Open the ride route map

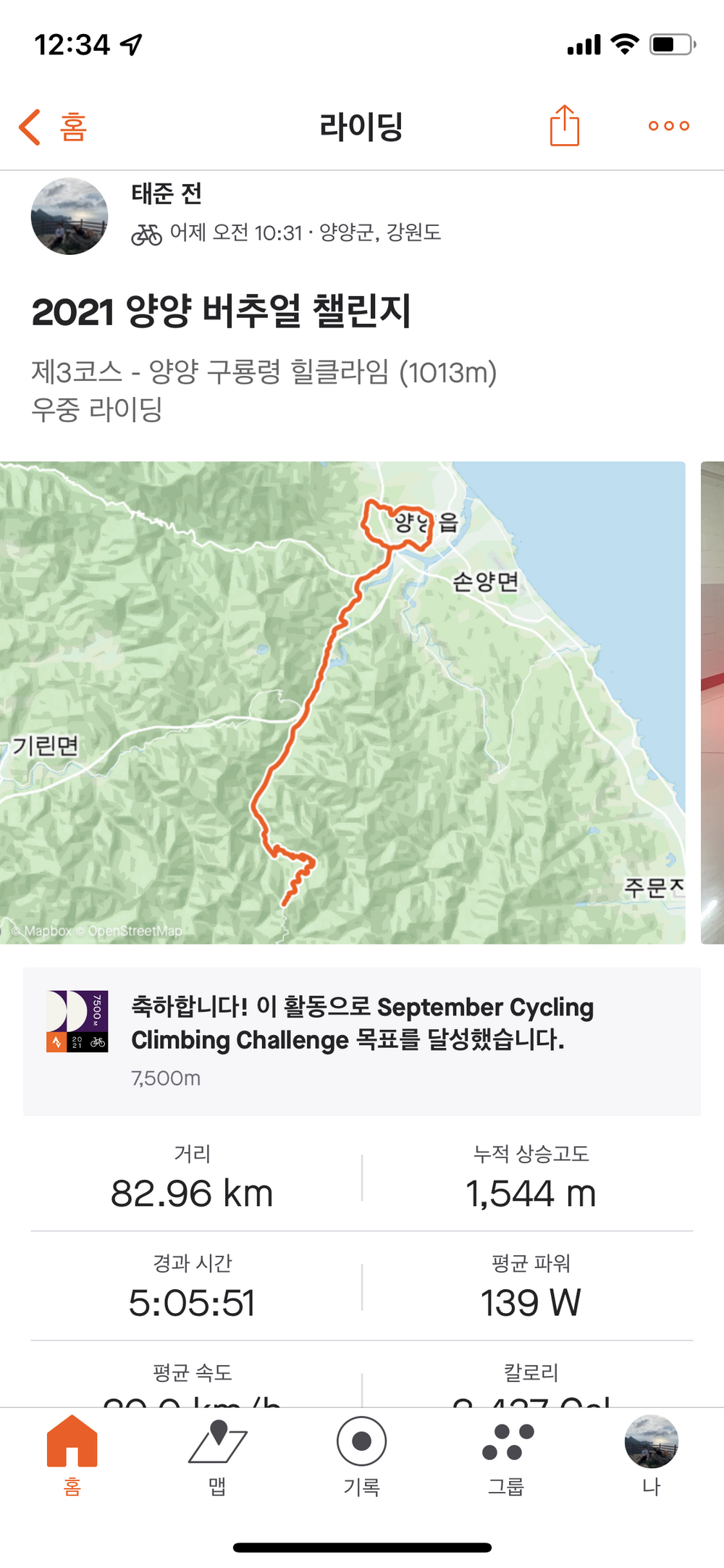pyautogui.click(x=342, y=703)
